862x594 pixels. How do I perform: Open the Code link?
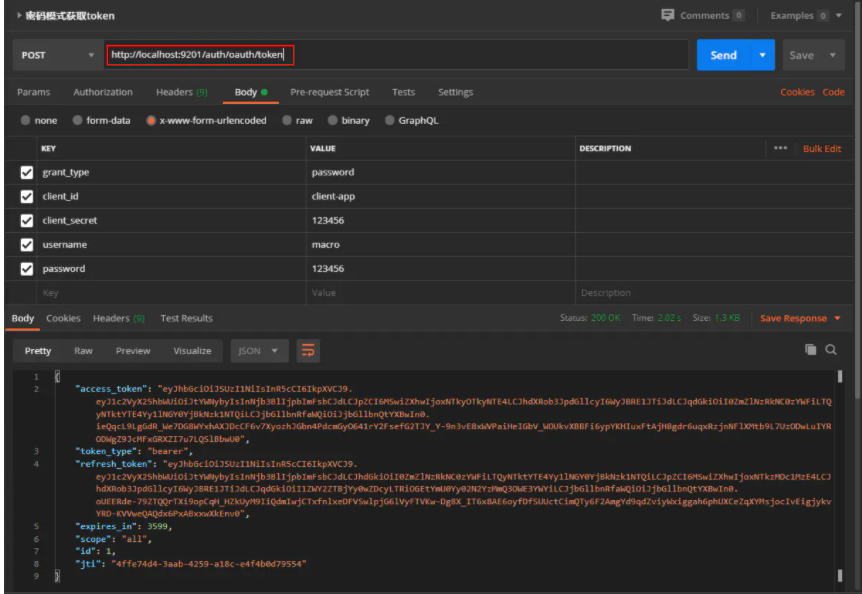833,92
